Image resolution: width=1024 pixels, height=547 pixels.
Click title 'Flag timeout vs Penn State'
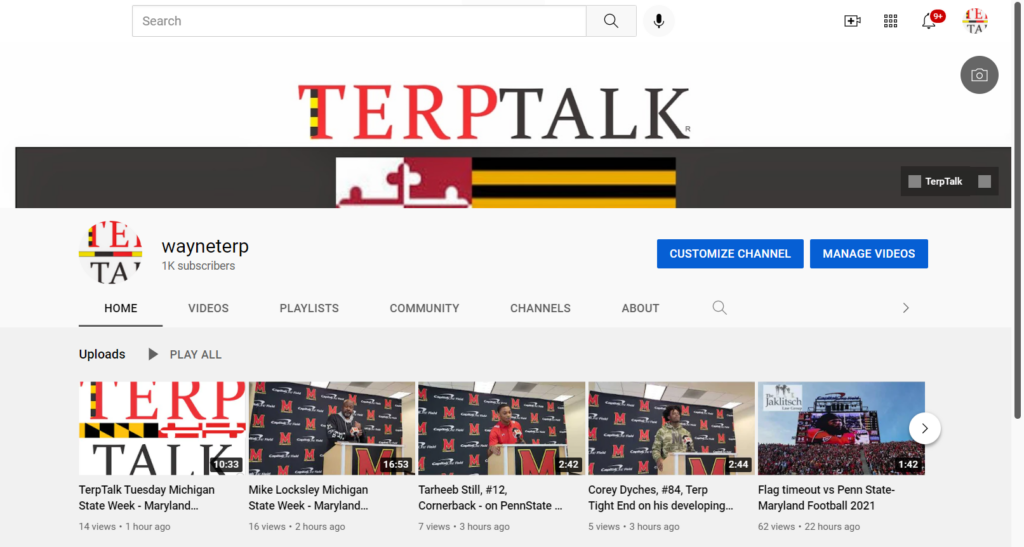(x=826, y=497)
